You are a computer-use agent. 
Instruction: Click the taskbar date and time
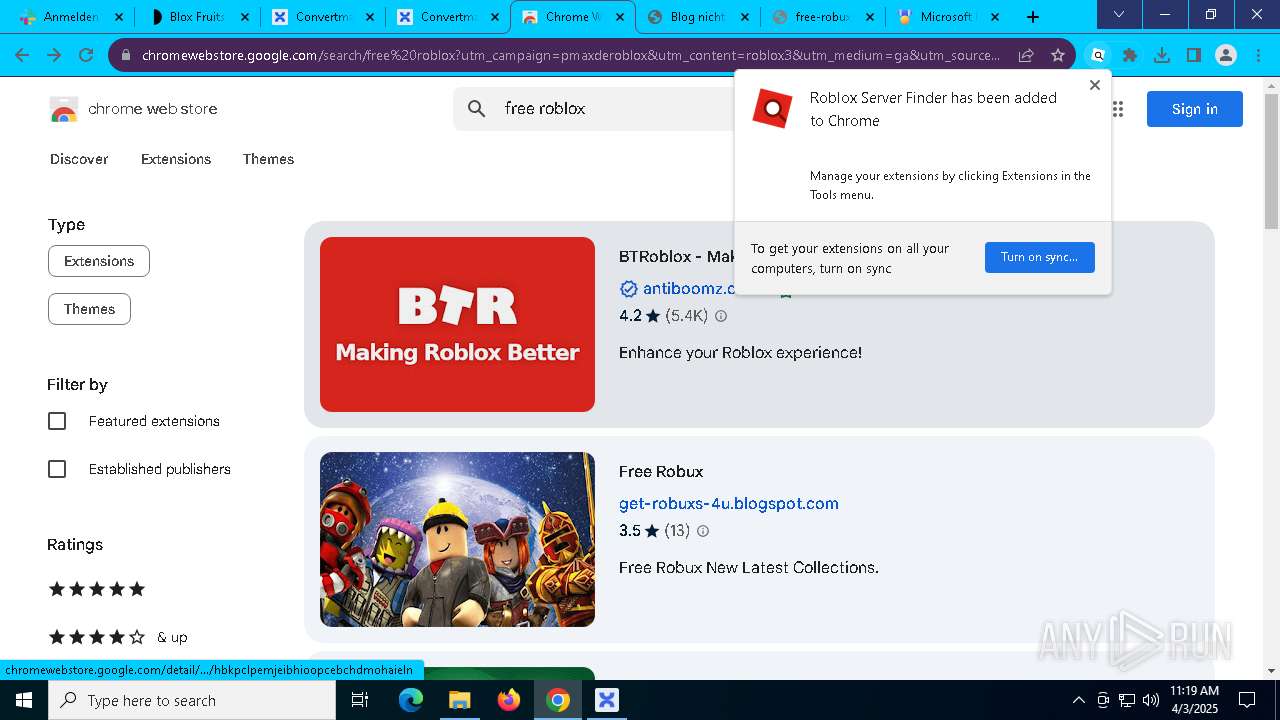click(1194, 700)
